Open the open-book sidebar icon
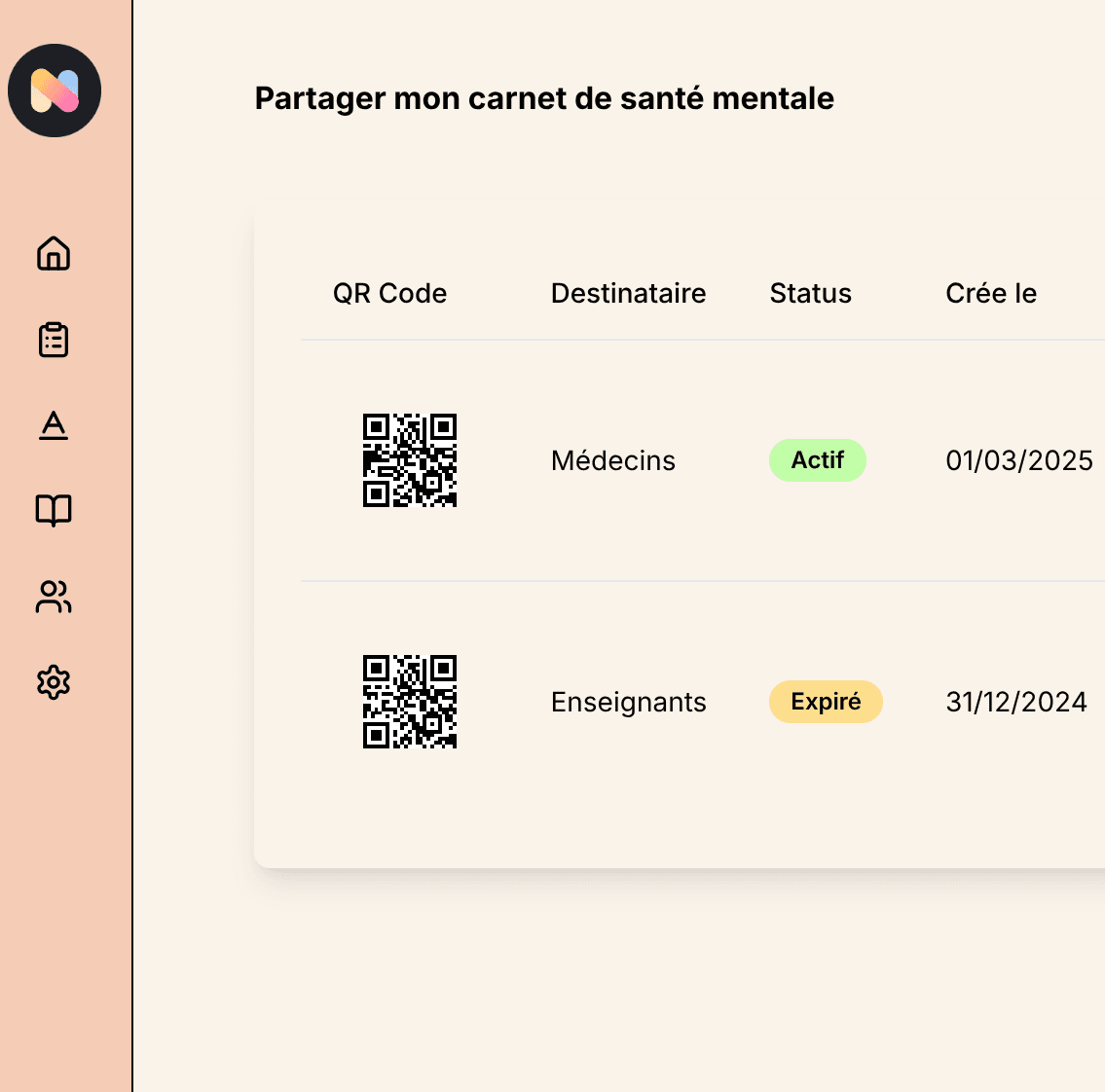 pos(54,511)
